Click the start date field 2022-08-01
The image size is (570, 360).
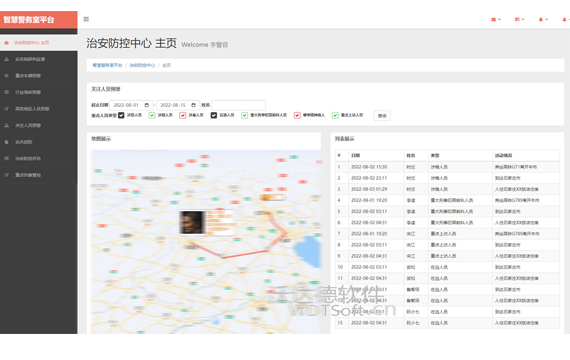(131, 105)
